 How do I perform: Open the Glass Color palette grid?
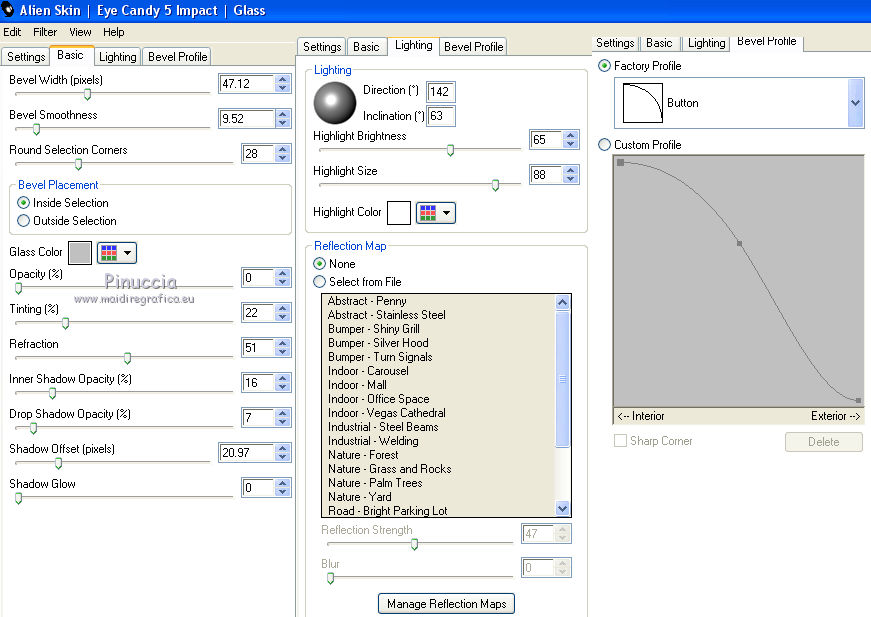tap(110, 253)
